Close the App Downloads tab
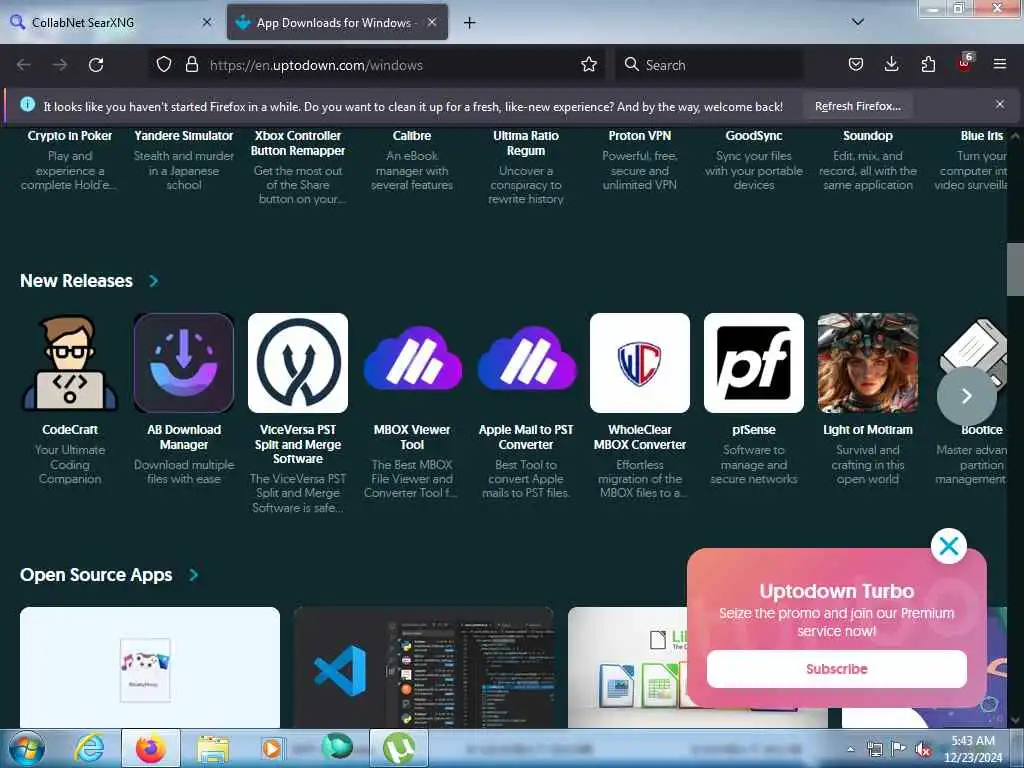Viewport: 1024px width, 768px height. [x=432, y=22]
